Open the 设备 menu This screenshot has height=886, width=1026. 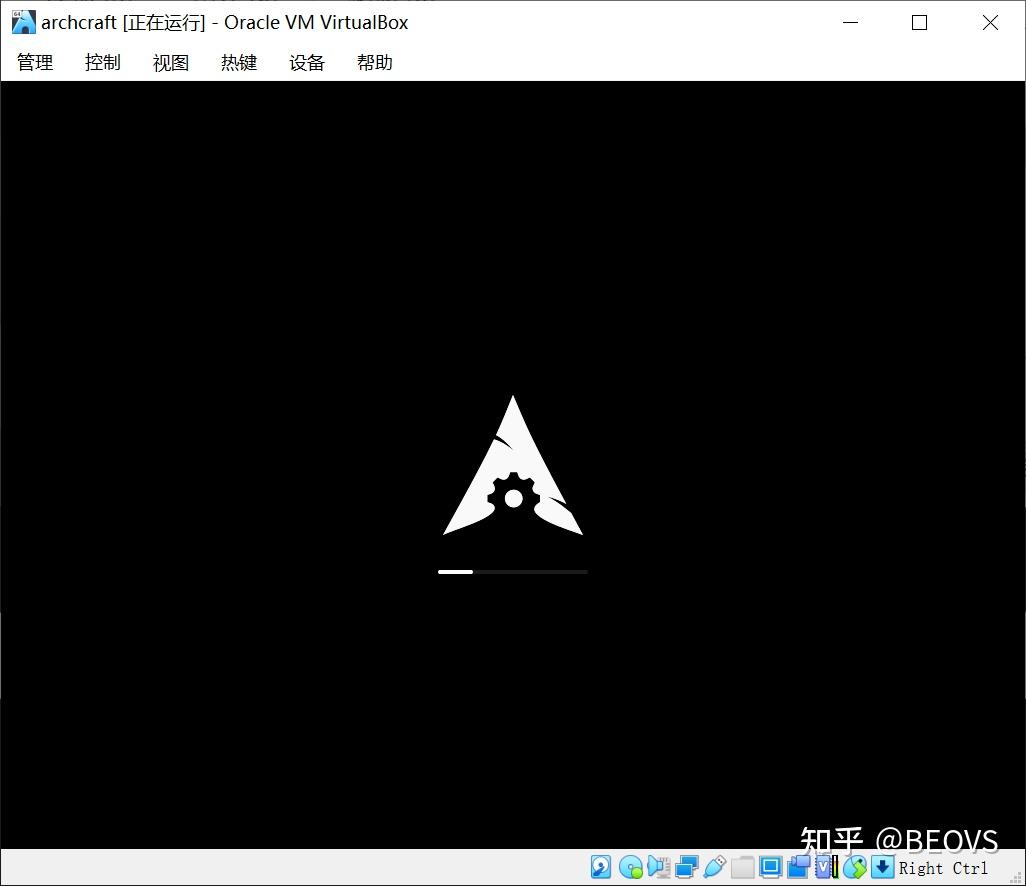point(306,62)
